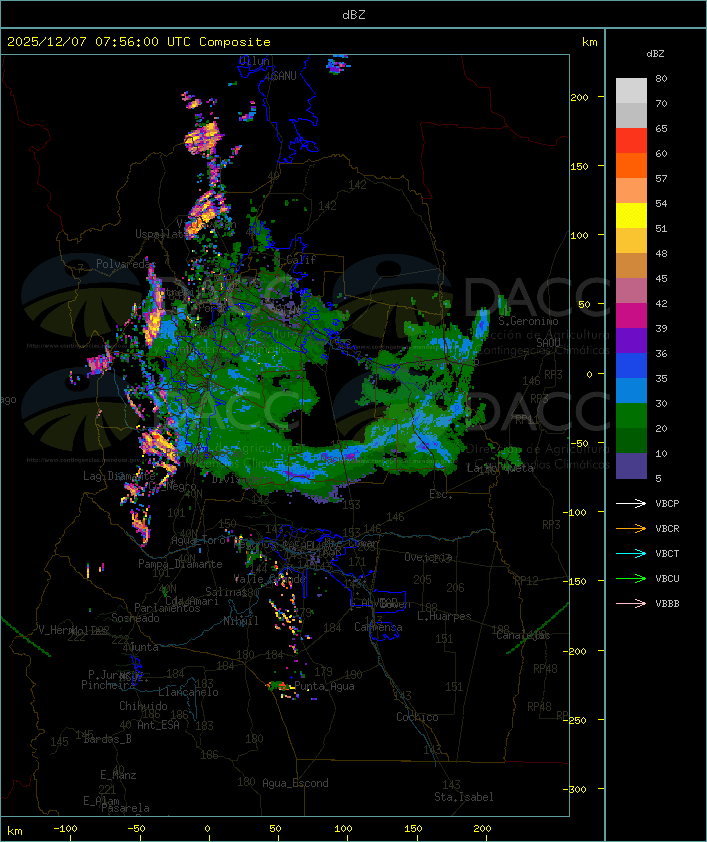
Task: Click the VBBB legend label
Action: click(x=667, y=603)
